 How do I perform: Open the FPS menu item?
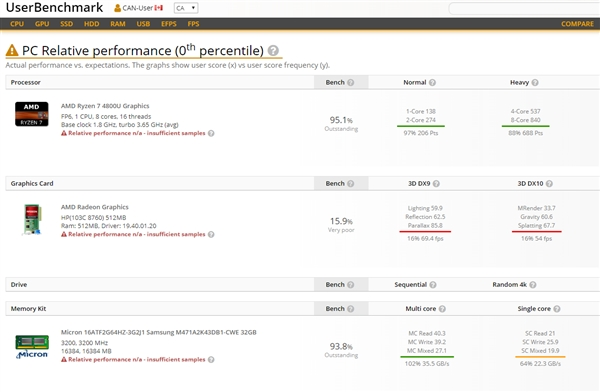(193, 24)
